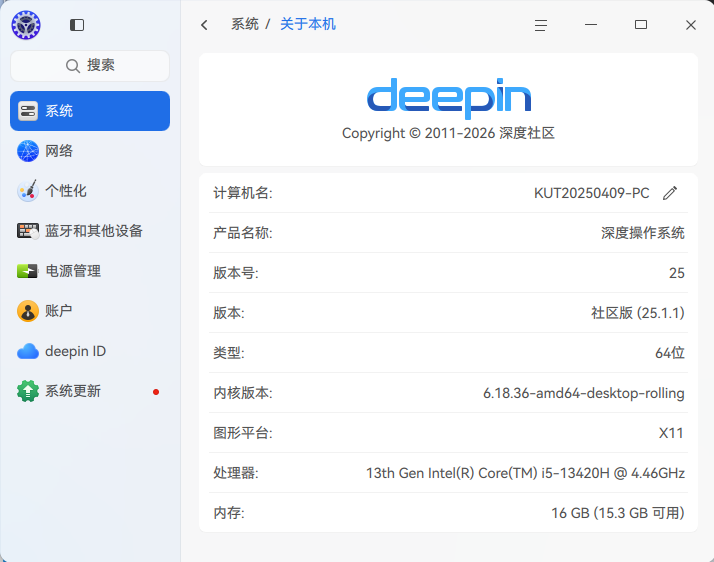Click kernel version 6.18.36-amd64-desktop-rolling
Viewport: 714px width, 562px height.
click(584, 393)
